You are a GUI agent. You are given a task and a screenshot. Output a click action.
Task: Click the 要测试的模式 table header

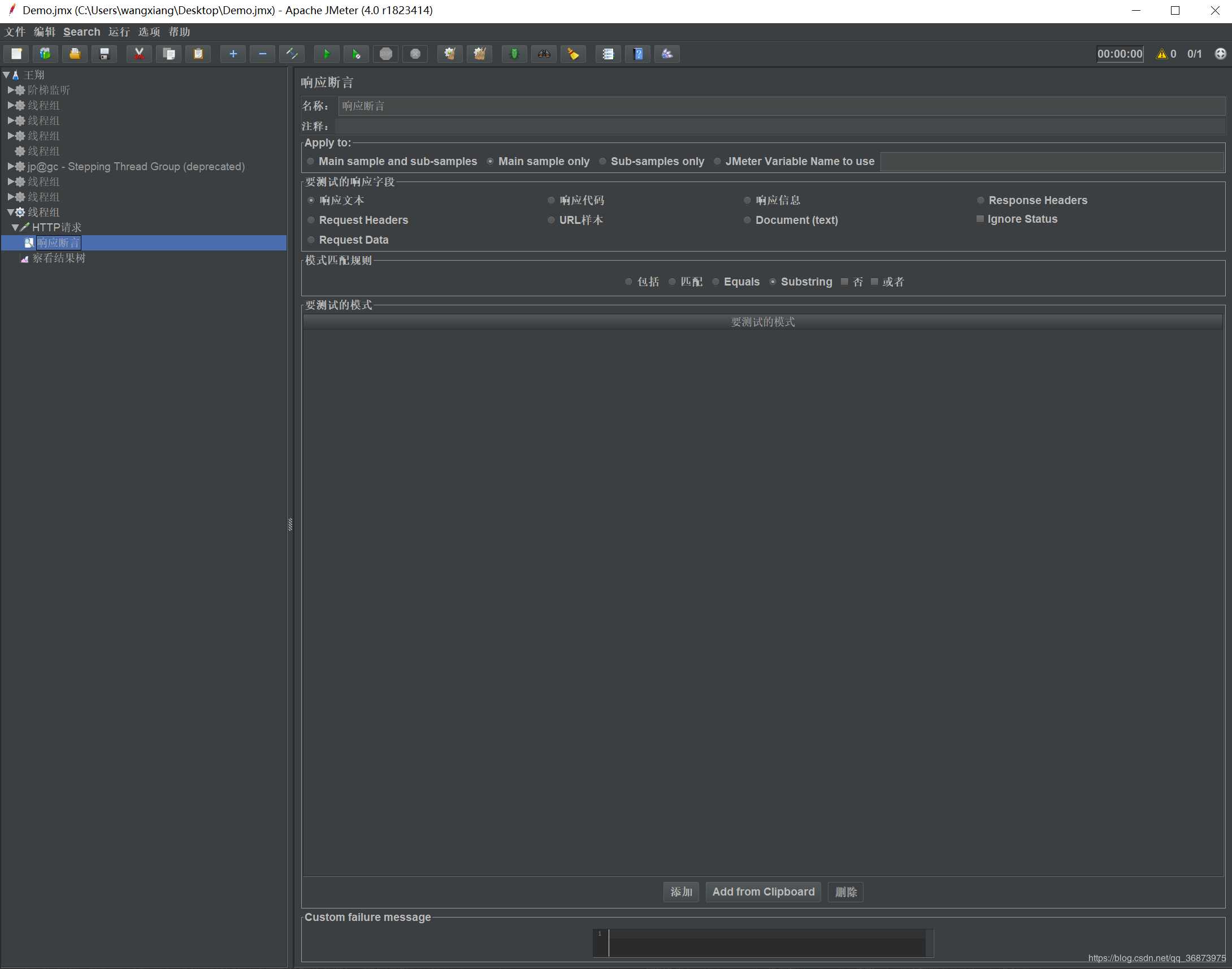tap(762, 322)
